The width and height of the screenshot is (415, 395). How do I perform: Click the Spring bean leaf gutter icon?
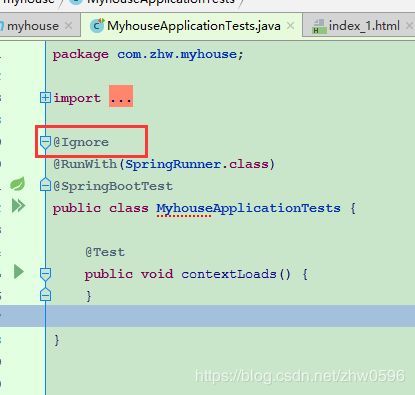[17, 184]
